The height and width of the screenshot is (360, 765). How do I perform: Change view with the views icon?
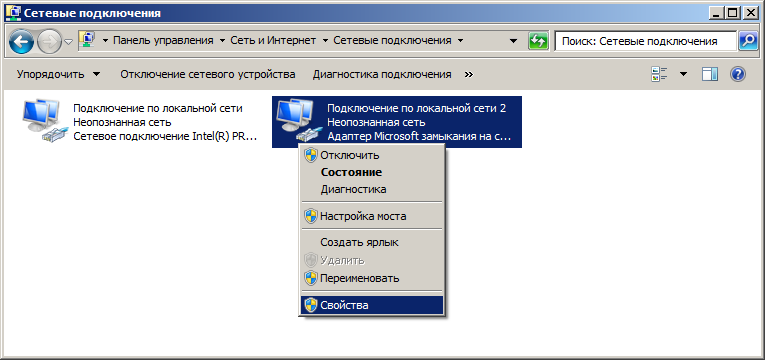[x=660, y=75]
